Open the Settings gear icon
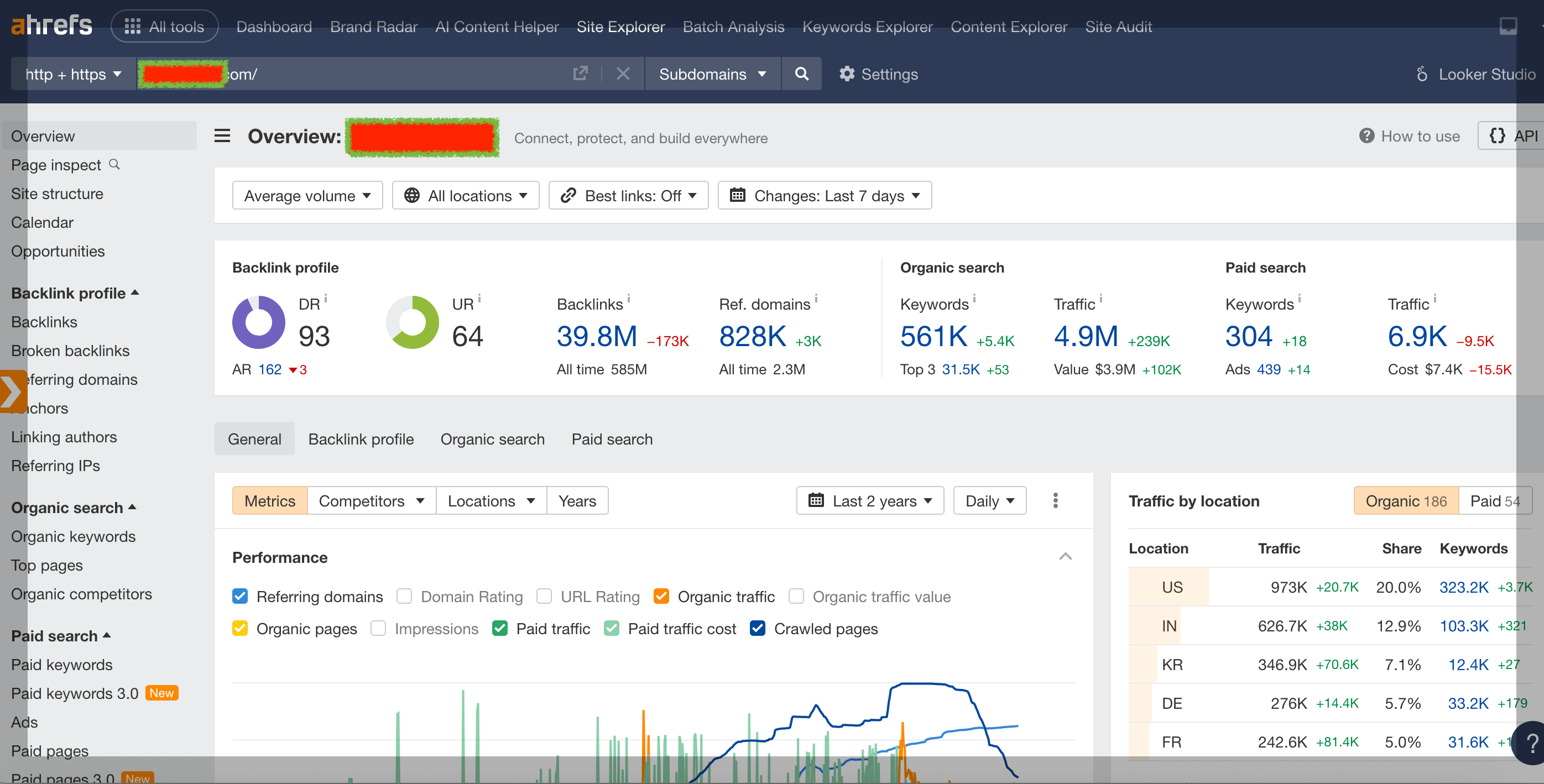Image resolution: width=1544 pixels, height=784 pixels. 846,74
